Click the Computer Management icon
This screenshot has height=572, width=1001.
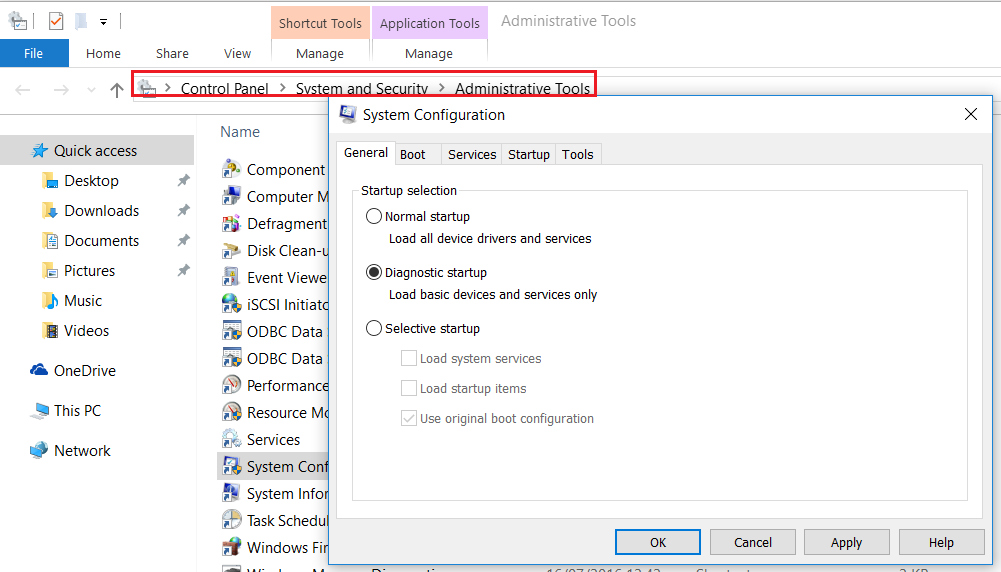(x=231, y=196)
